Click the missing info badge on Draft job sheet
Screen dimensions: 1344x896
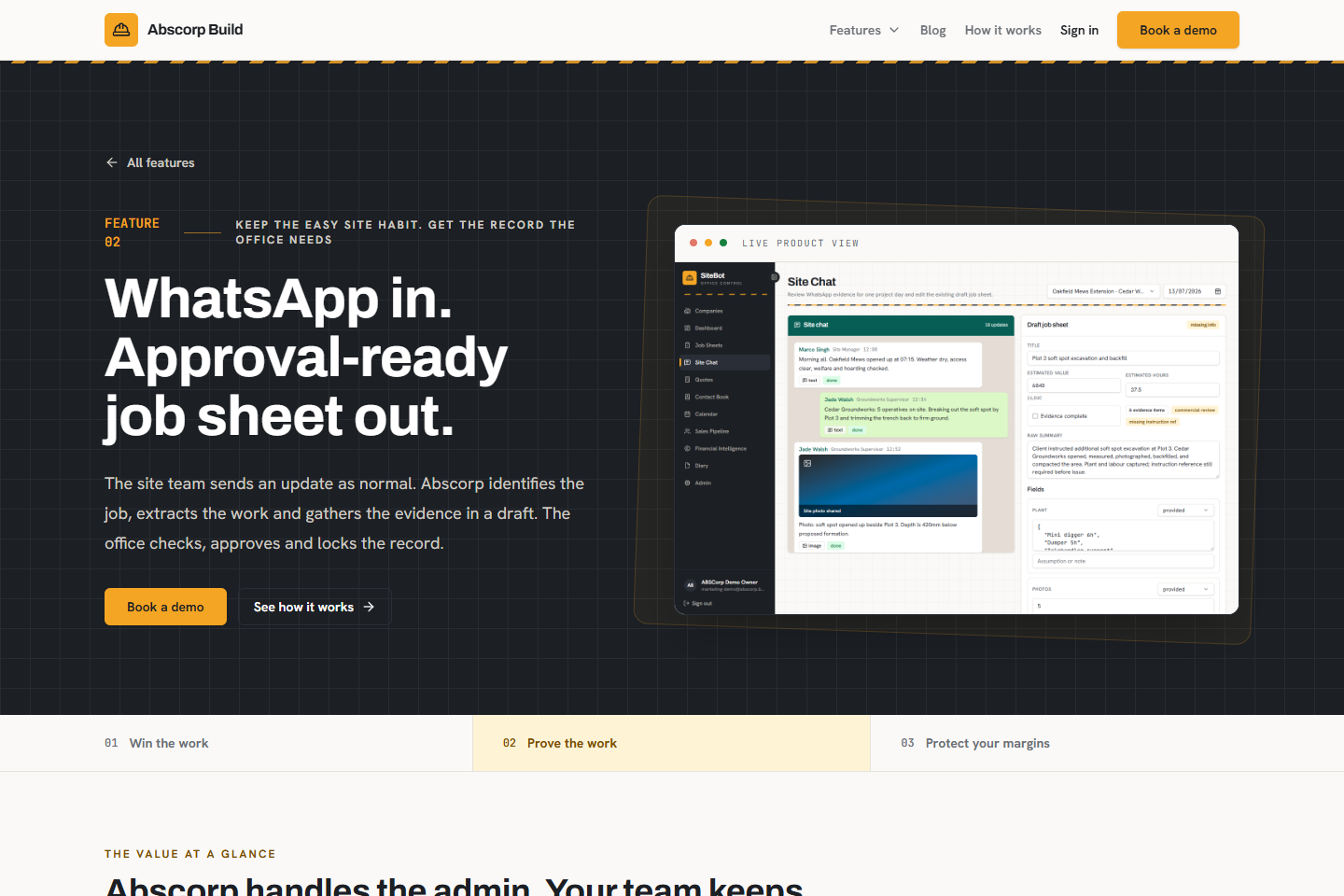[1203, 325]
